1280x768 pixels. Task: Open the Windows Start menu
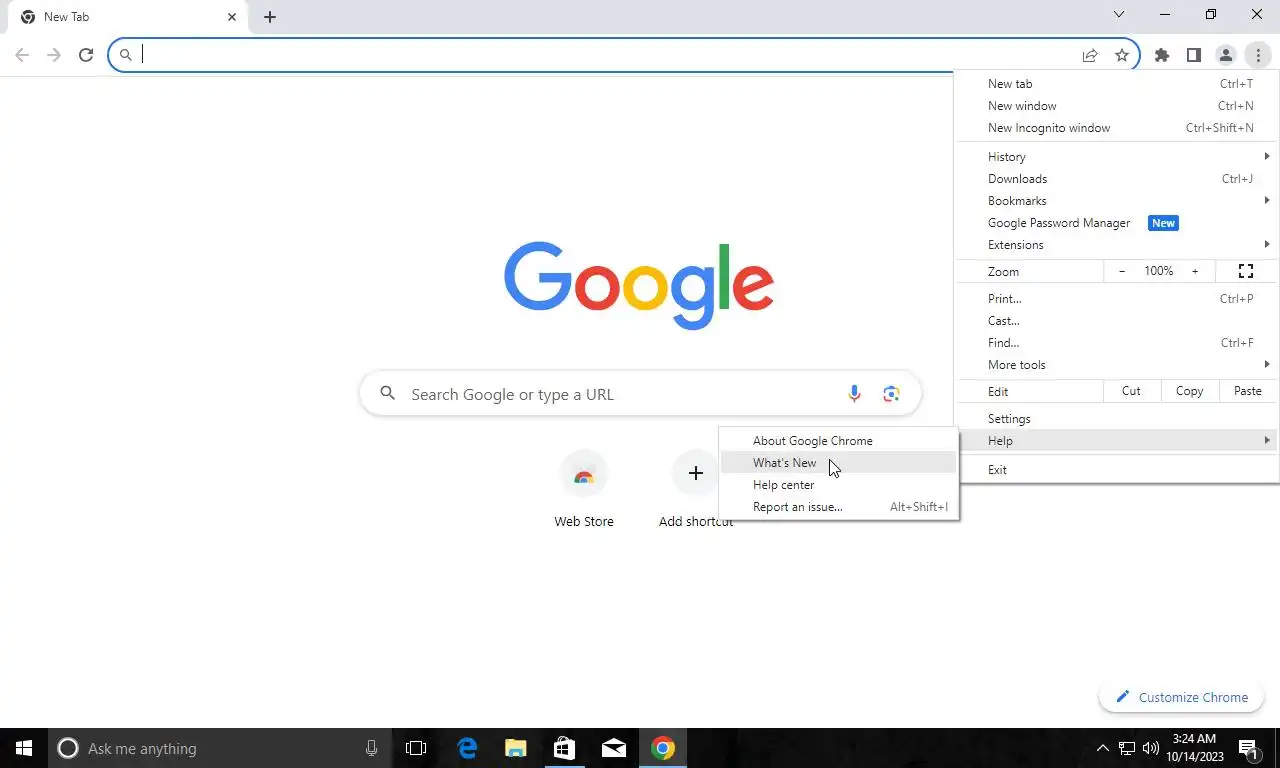pyautogui.click(x=24, y=748)
